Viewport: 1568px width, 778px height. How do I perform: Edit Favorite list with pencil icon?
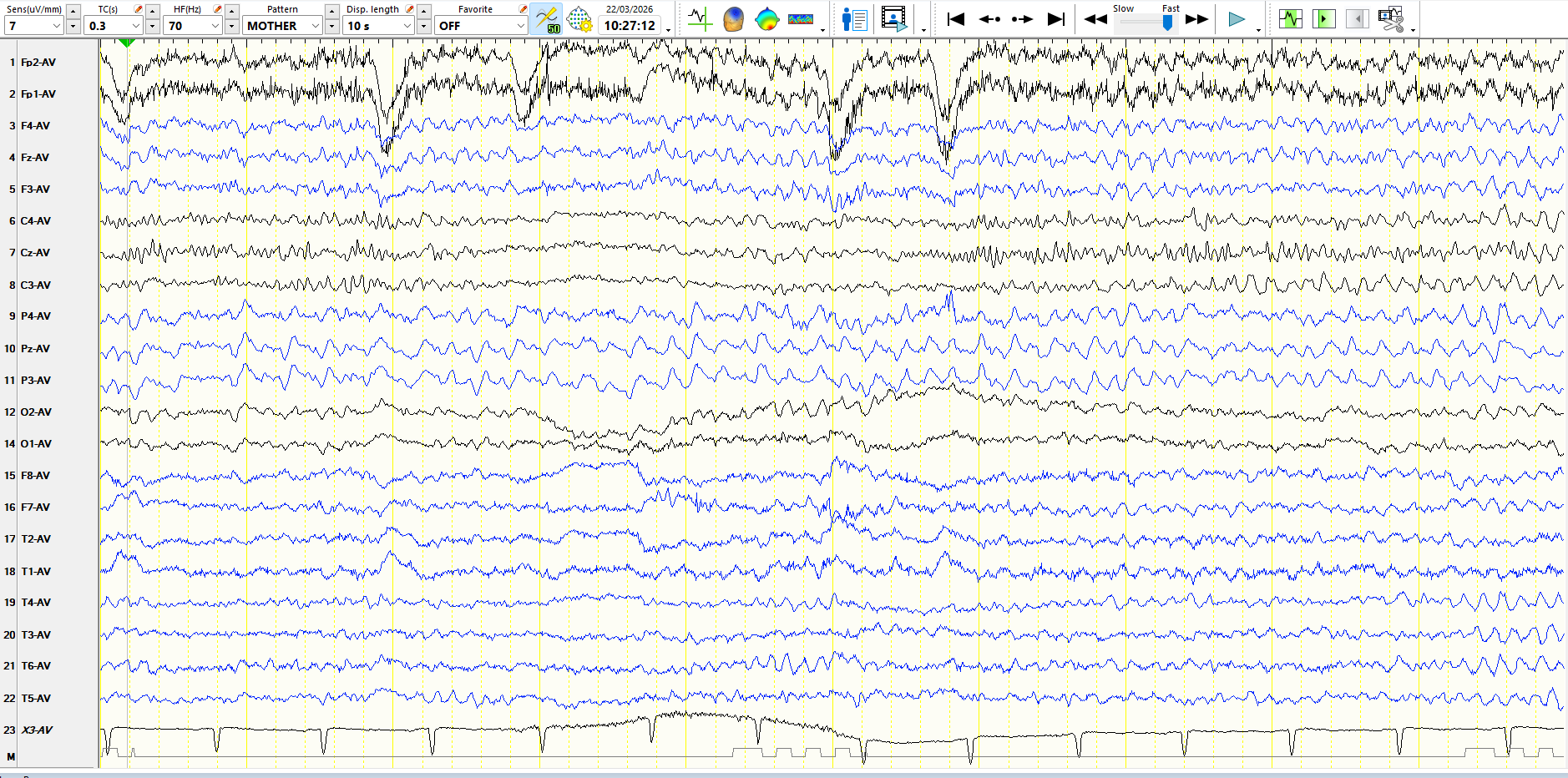(523, 9)
